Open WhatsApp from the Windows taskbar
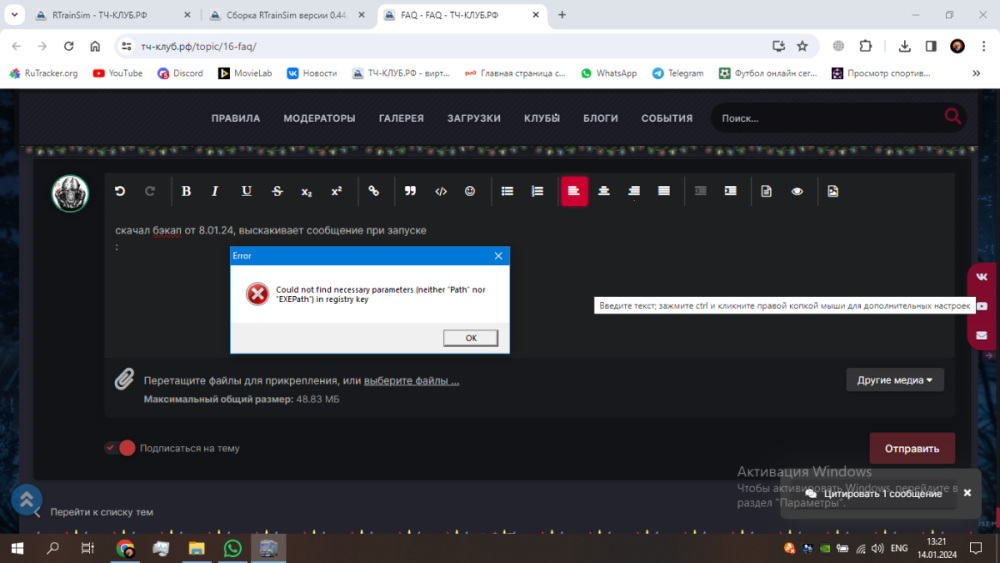 [233, 548]
